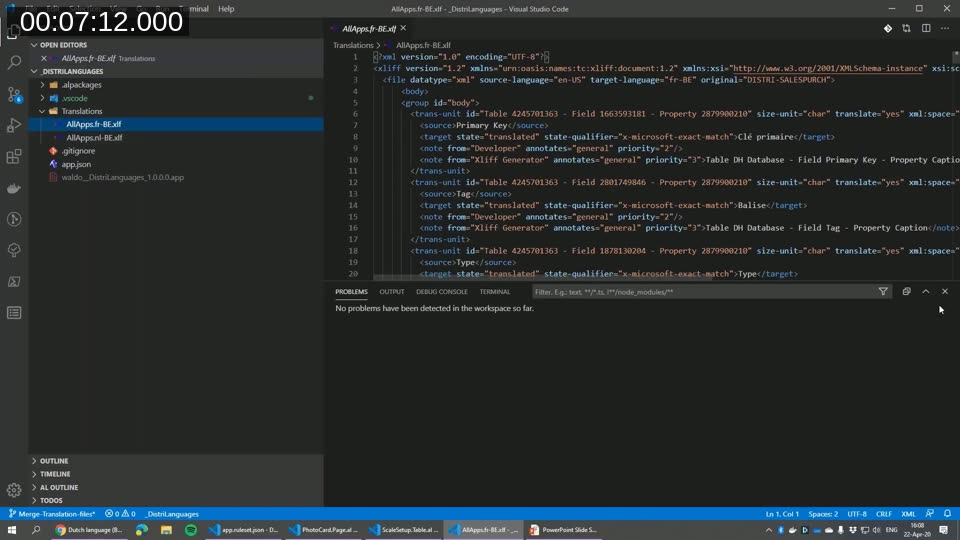Open AllApps.nl-BE.xlf file in explorer
The height and width of the screenshot is (540, 960).
(x=94, y=137)
